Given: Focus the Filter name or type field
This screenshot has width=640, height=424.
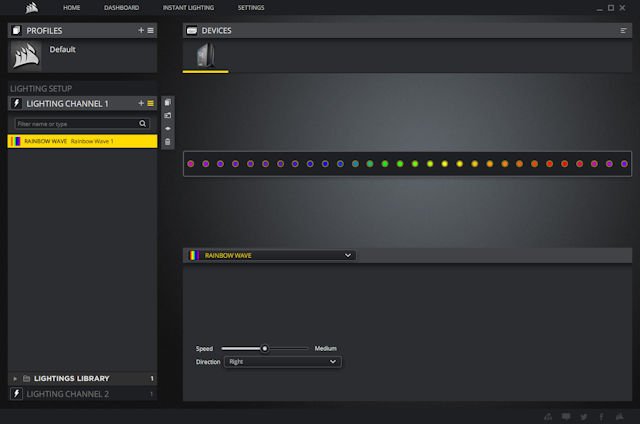Looking at the screenshot, I should click(x=82, y=124).
